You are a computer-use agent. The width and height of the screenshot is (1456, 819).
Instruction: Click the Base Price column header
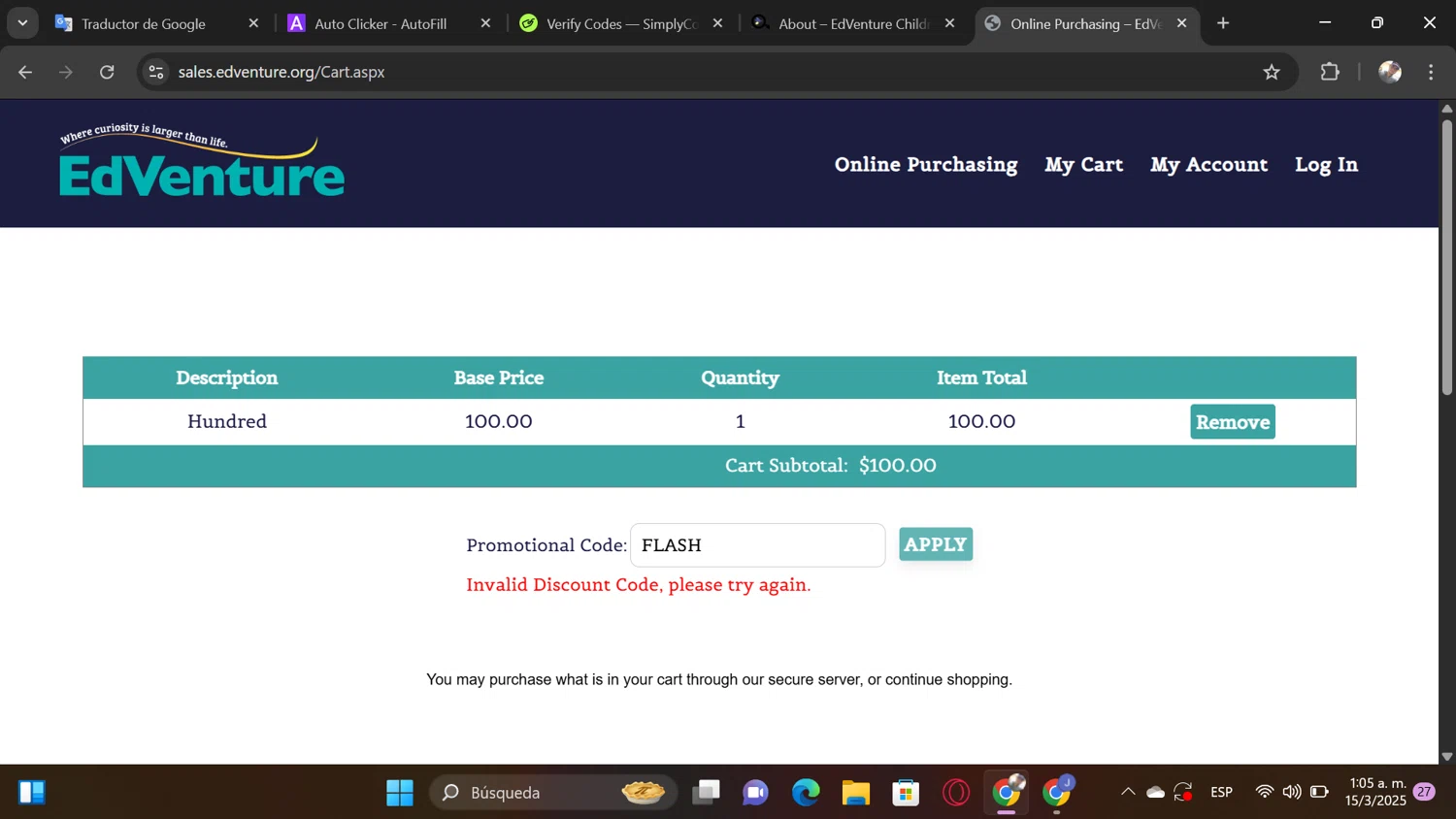click(499, 378)
